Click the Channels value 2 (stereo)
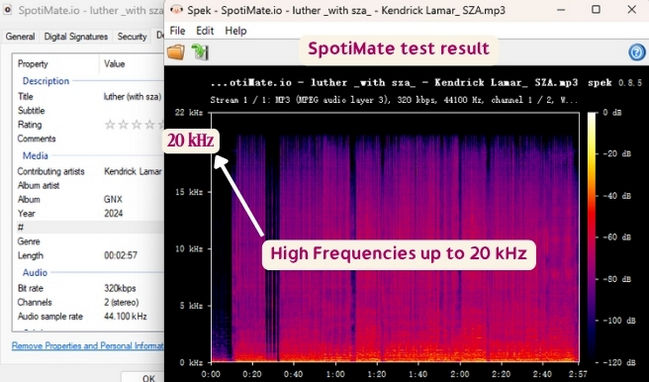Screen dimensions: 649x382 (x=121, y=302)
